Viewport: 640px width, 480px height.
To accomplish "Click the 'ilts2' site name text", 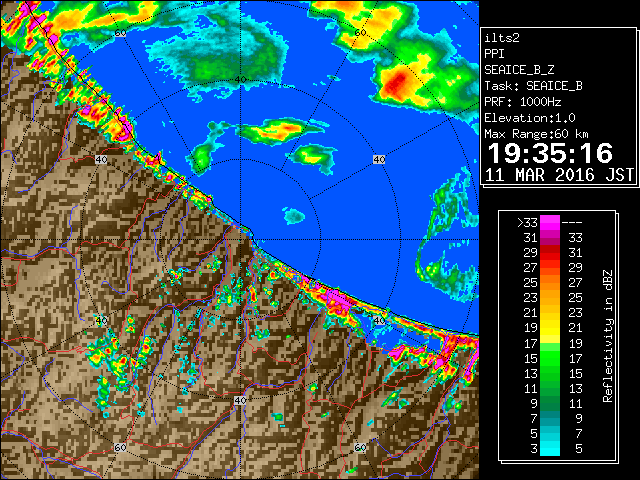I will point(502,38).
